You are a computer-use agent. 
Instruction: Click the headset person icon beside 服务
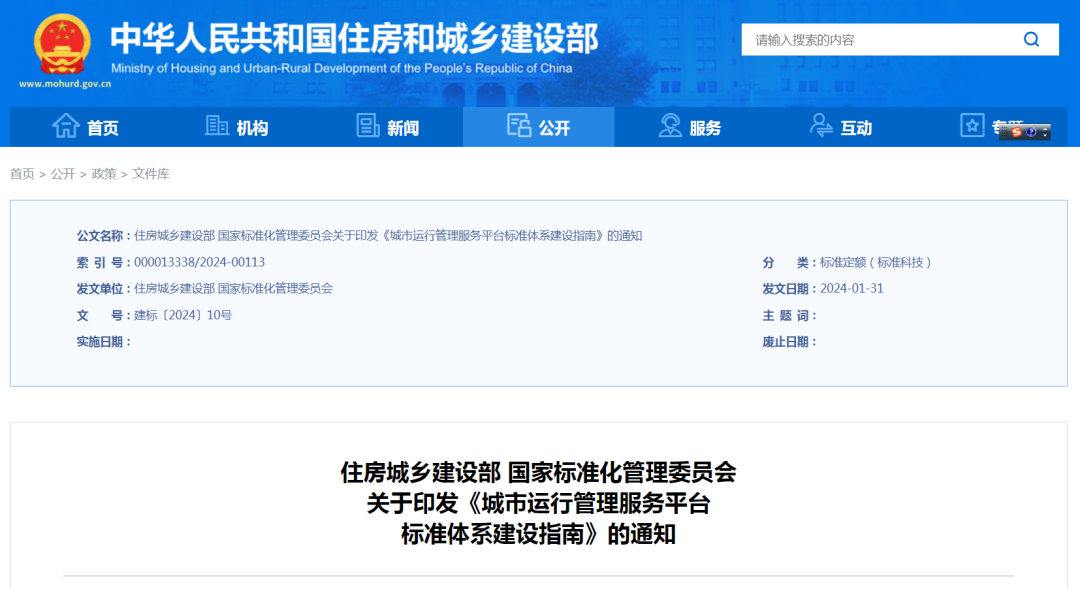click(x=670, y=126)
